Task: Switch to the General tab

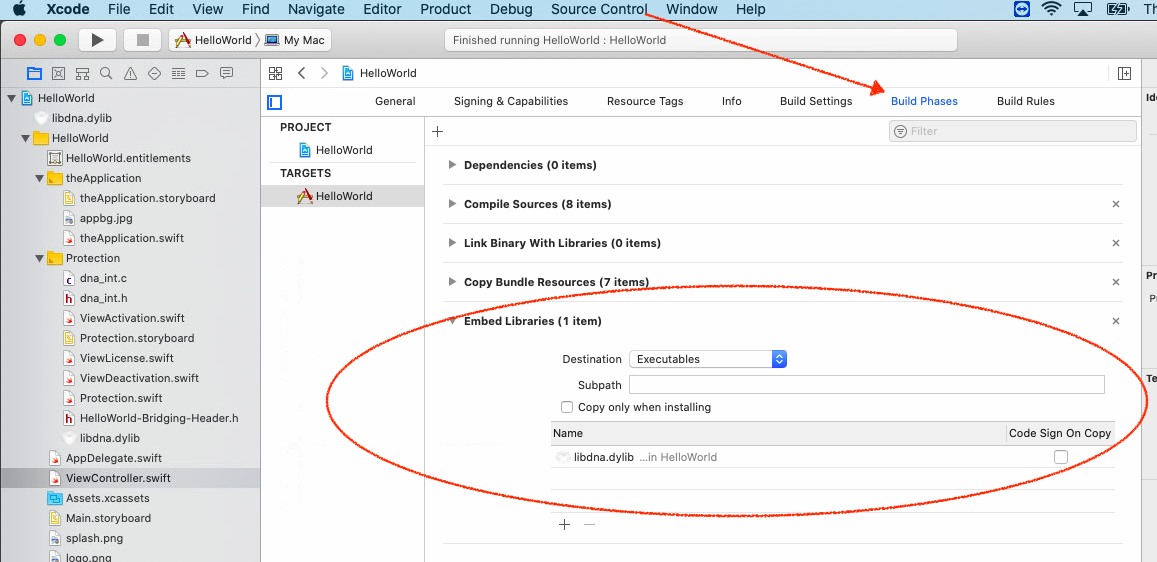Action: pyautogui.click(x=395, y=102)
